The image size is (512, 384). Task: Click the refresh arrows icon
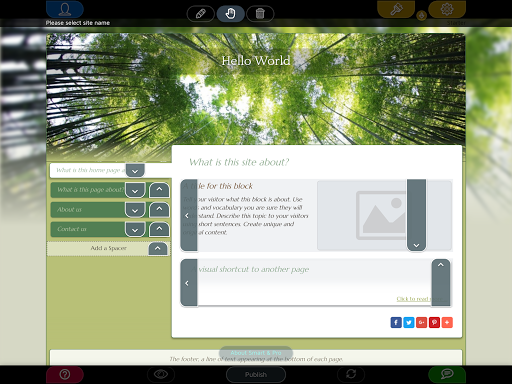coord(351,374)
